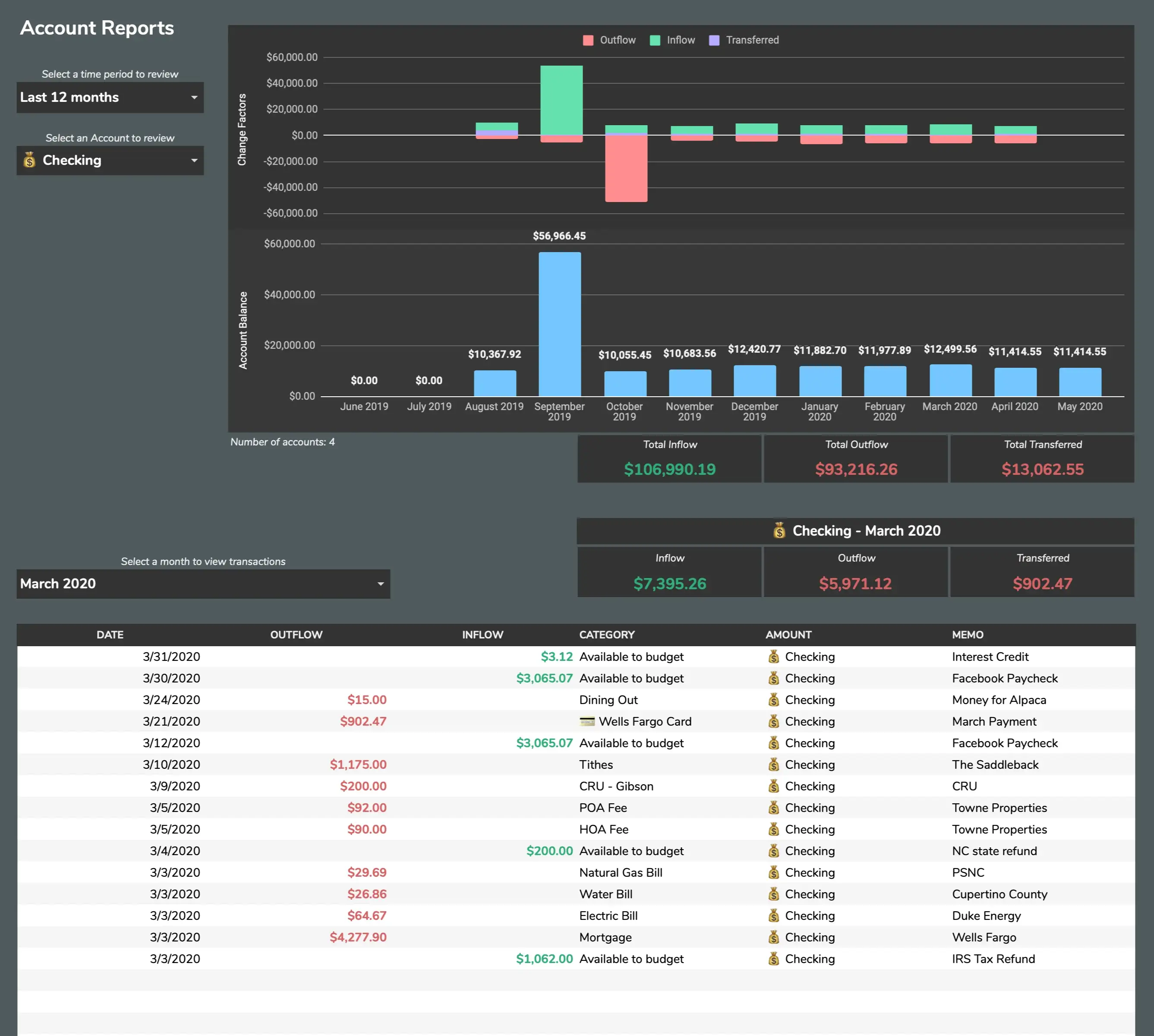Click the card icon beside Wells Fargo Card
The image size is (1154, 1036).
[x=586, y=721]
